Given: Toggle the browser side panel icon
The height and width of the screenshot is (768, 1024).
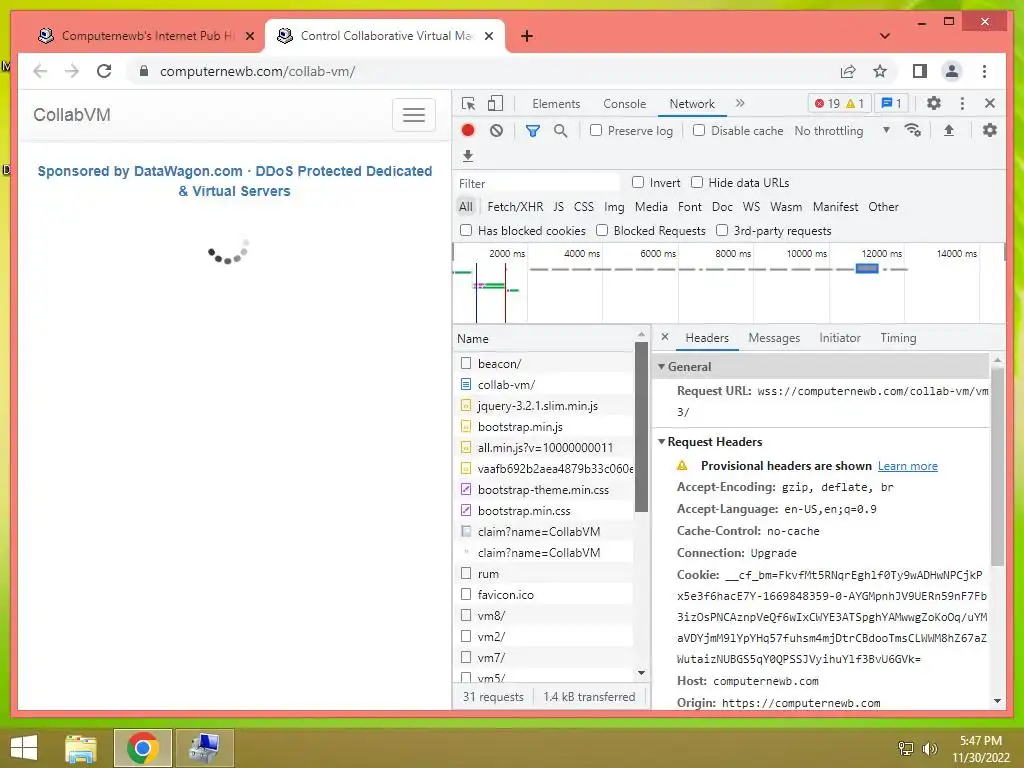Looking at the screenshot, I should [920, 71].
